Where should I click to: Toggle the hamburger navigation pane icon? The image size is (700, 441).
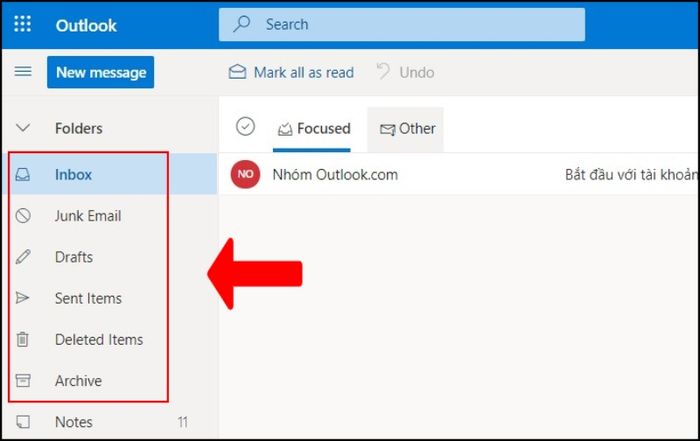tap(23, 71)
